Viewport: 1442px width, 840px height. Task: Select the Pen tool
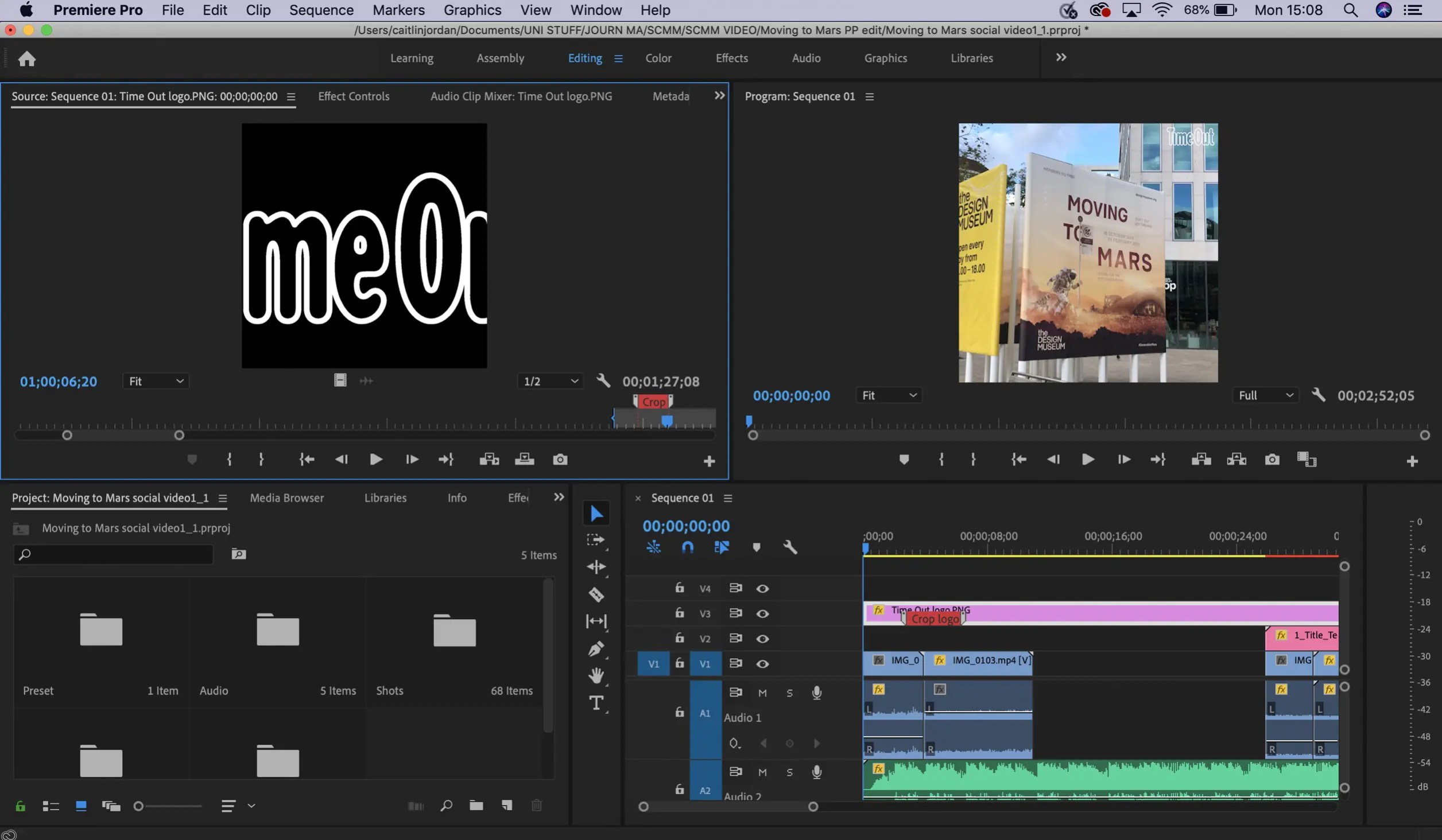coord(596,648)
